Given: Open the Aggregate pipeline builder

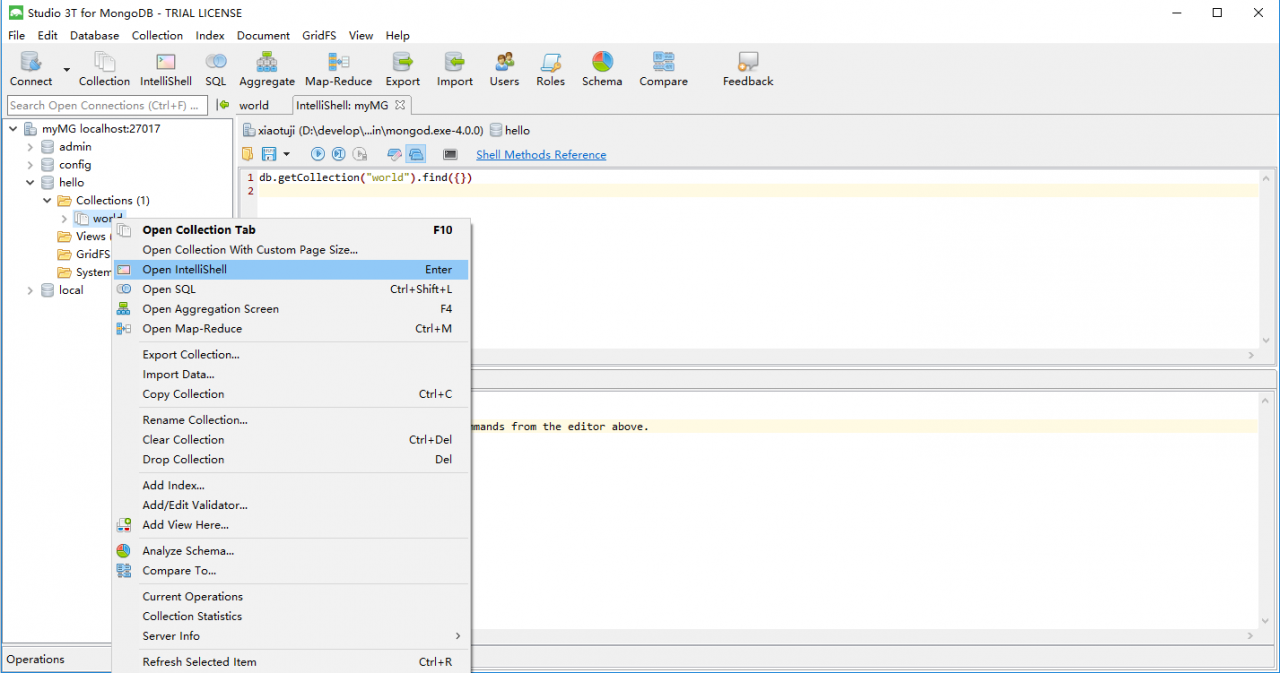Looking at the screenshot, I should coord(266,68).
